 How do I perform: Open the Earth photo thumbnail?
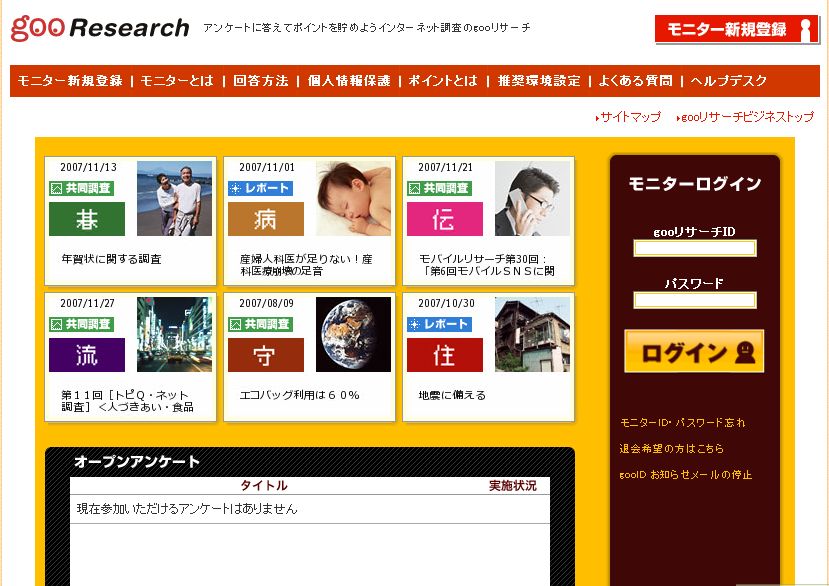click(x=353, y=334)
